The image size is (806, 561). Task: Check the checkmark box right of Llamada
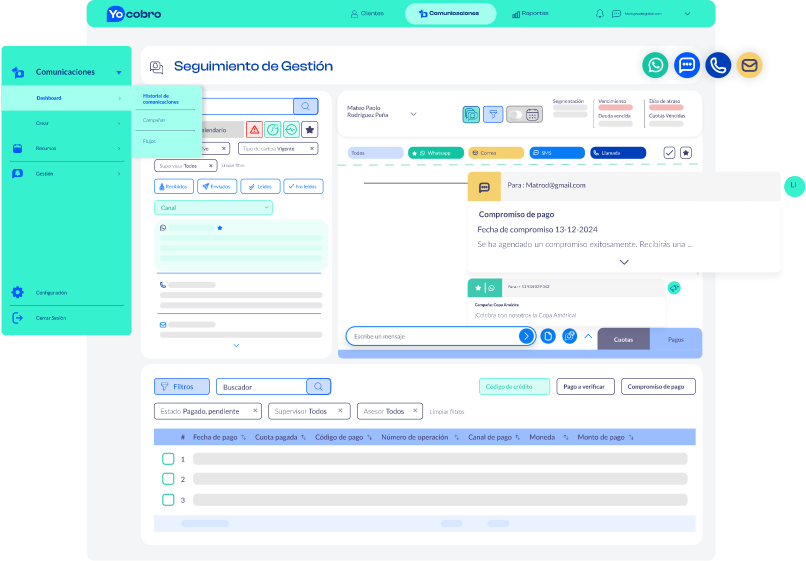pyautogui.click(x=669, y=153)
